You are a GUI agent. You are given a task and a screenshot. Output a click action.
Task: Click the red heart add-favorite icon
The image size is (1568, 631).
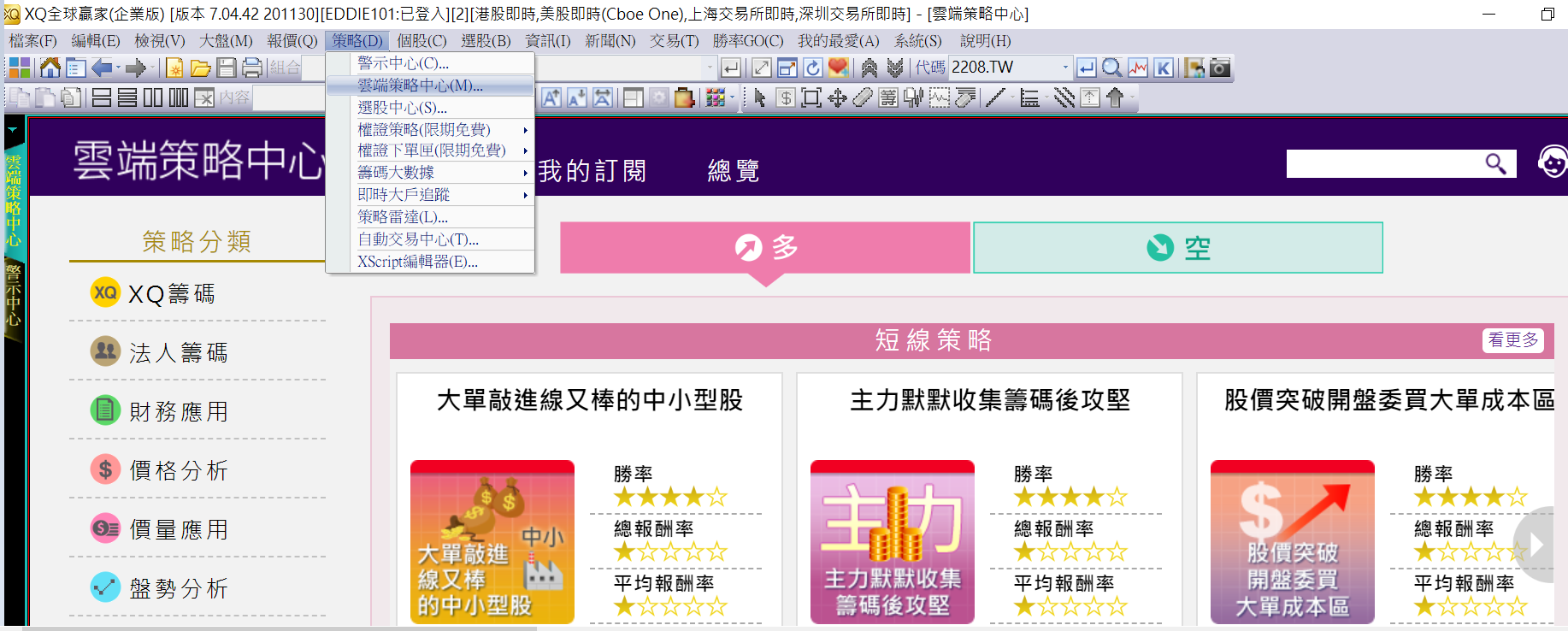tap(839, 68)
